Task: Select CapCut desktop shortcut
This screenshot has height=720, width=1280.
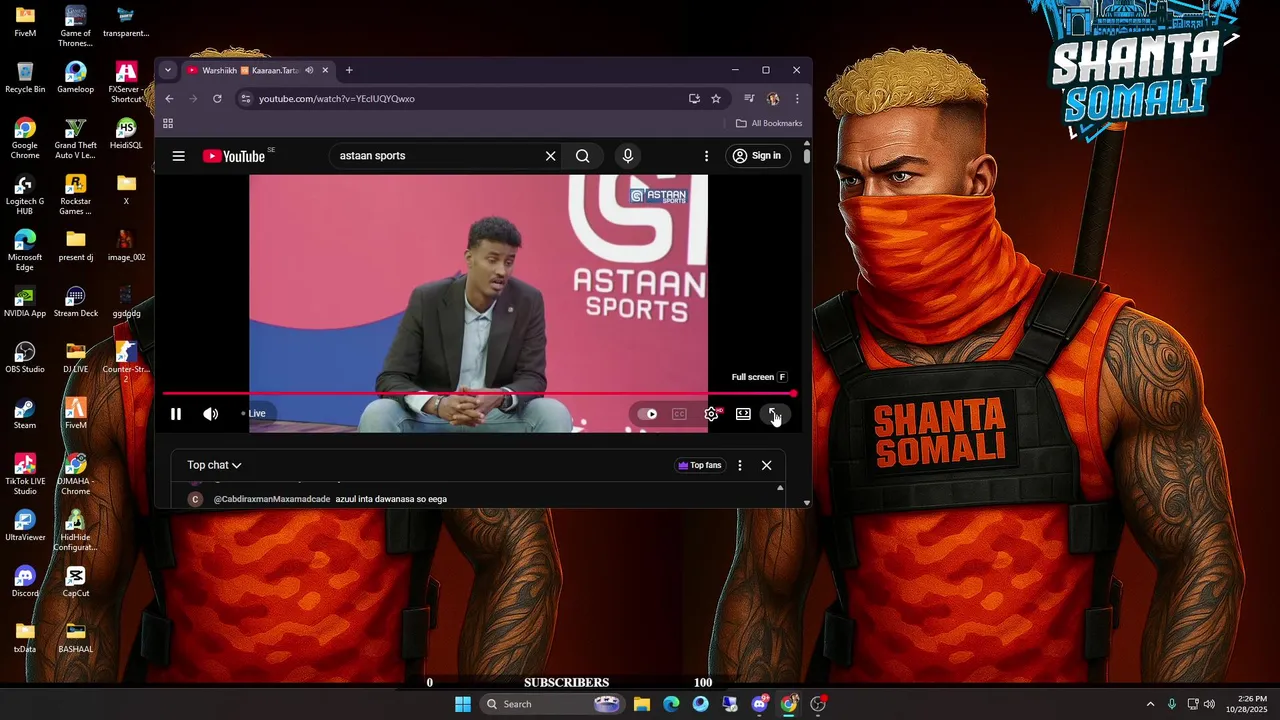Action: point(75,582)
